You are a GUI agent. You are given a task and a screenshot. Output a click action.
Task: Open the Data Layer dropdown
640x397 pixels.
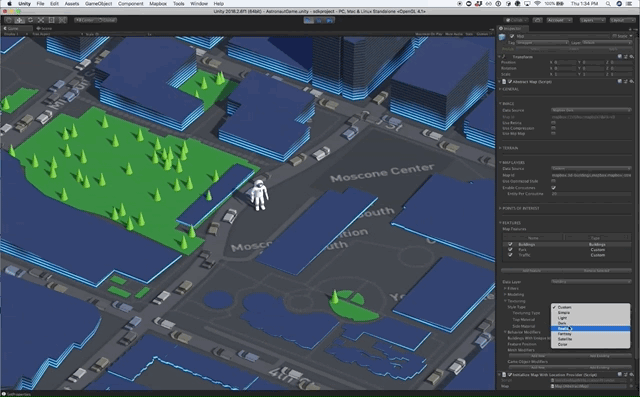pyautogui.click(x=591, y=282)
